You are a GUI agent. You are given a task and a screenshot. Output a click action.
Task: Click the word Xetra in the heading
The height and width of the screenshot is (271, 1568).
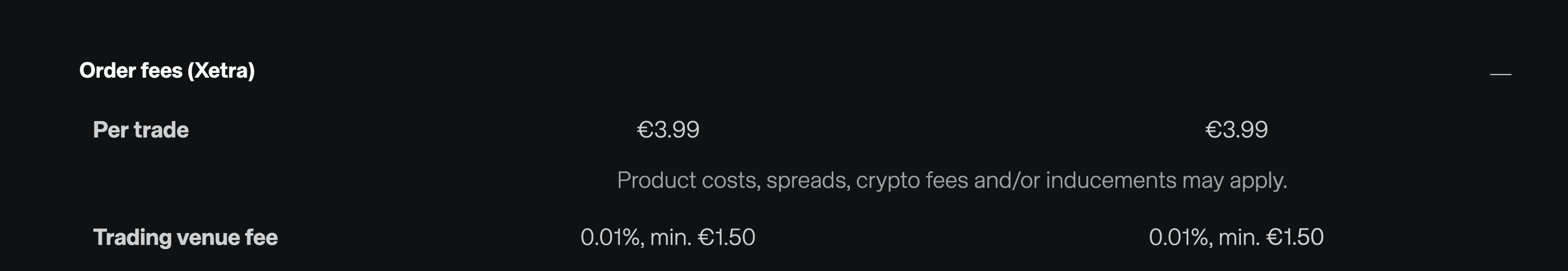221,71
